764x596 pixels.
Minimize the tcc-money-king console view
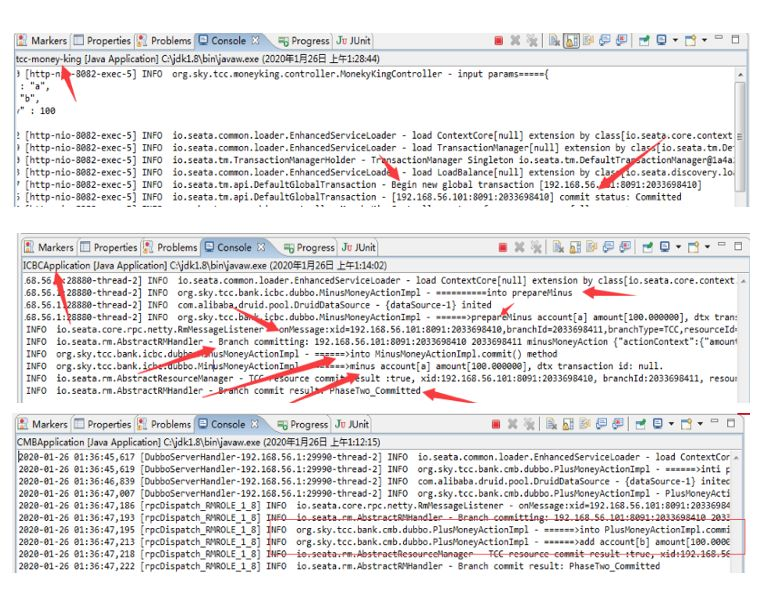point(719,38)
